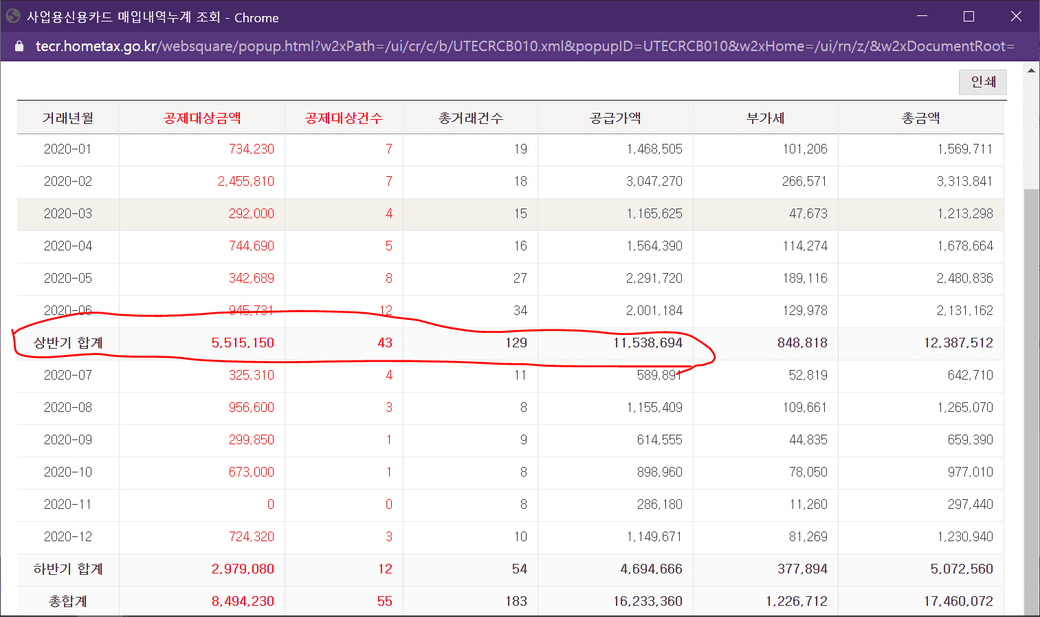Click the 상반기 합계 row label
Viewport: 1040px width, 617px height.
click(x=68, y=343)
